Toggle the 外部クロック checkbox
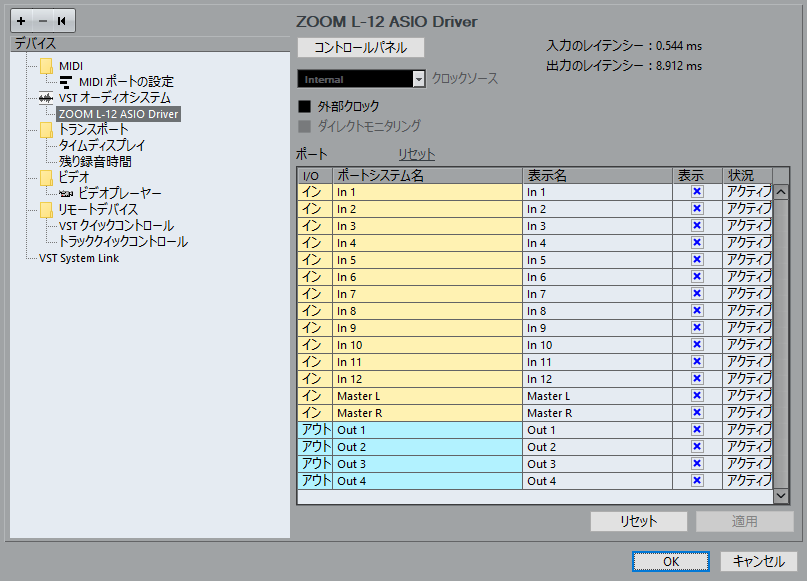 (x=305, y=107)
